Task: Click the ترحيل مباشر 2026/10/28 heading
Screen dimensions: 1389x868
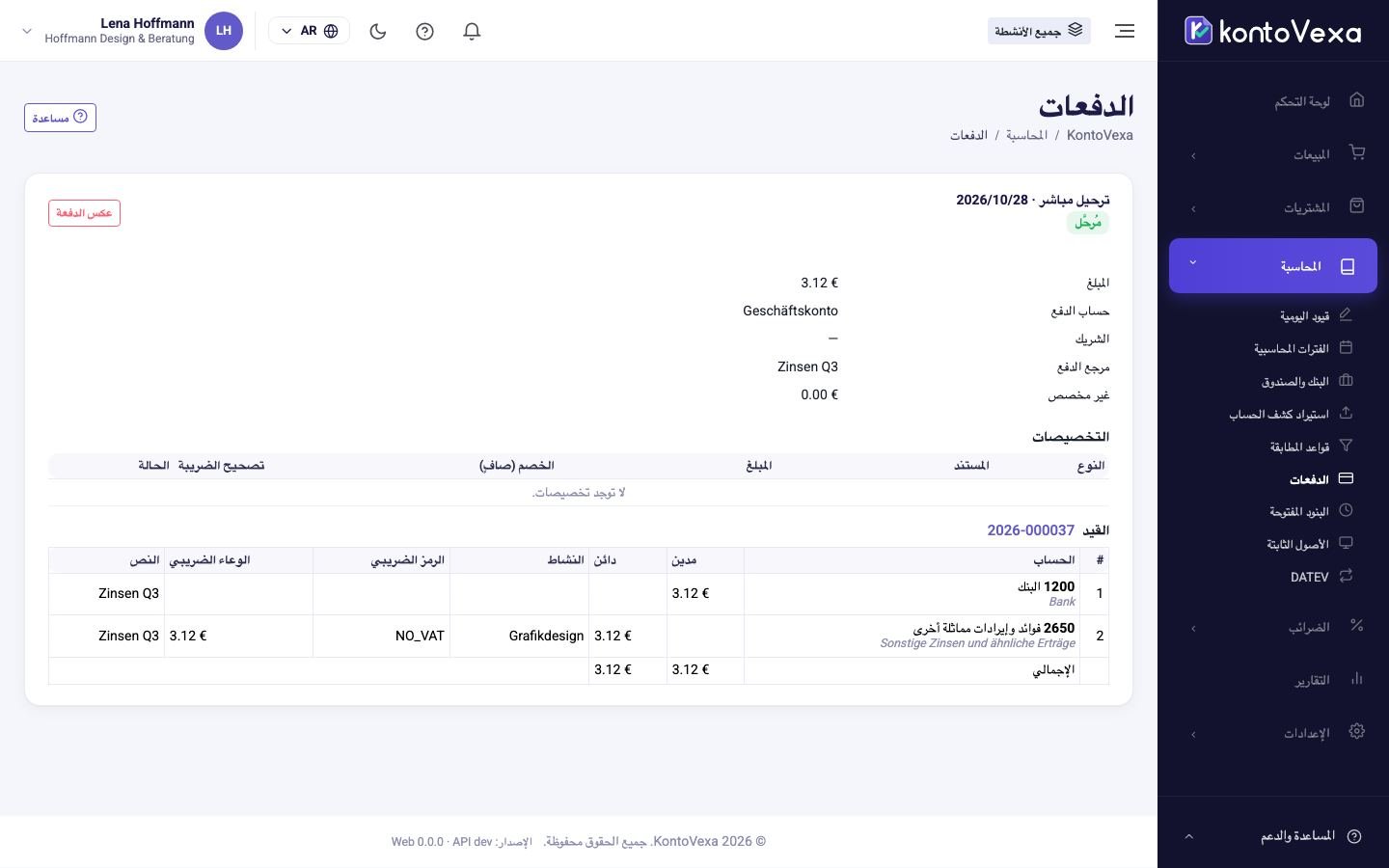Action: 1033,200
